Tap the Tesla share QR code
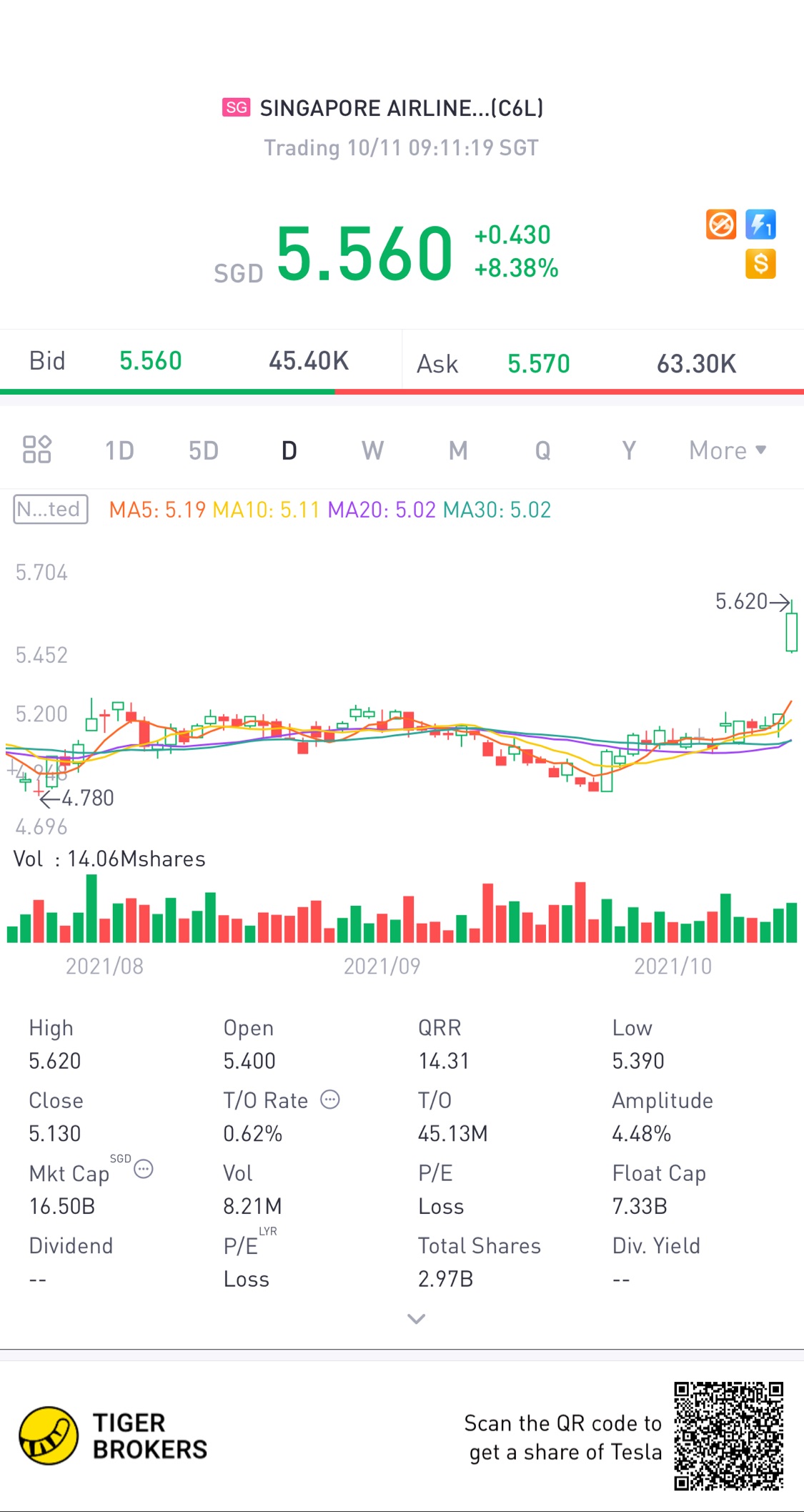Screen dimensions: 804x1512 coord(729,1436)
